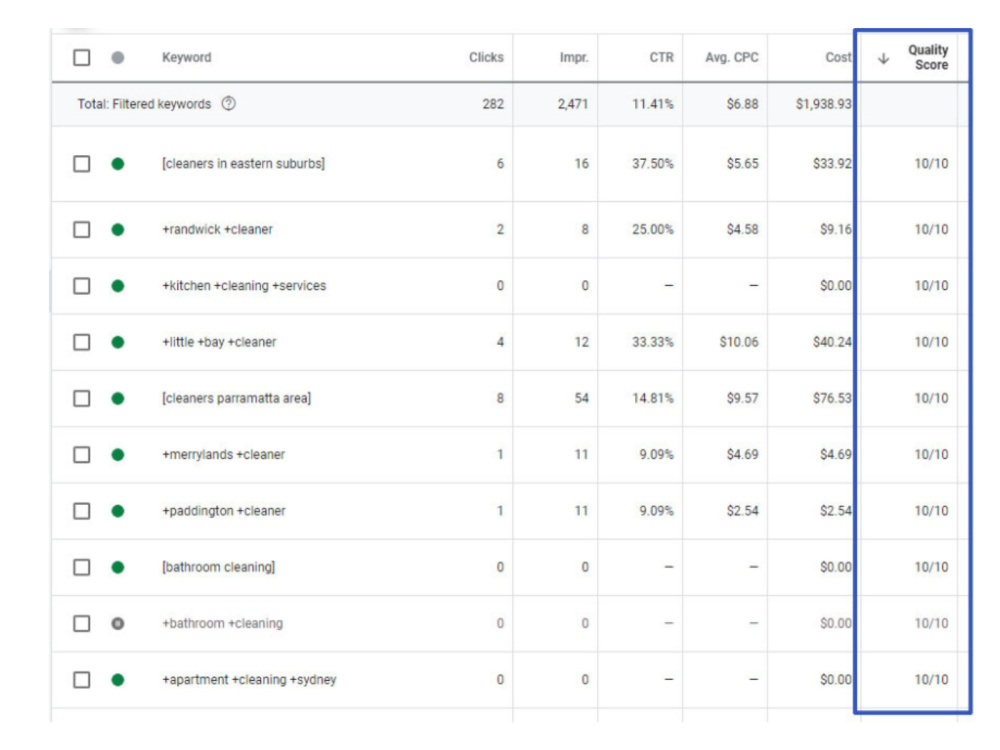Screen dimensions: 1000x750
Task: Sort by the Impr. column header
Action: pos(574,57)
